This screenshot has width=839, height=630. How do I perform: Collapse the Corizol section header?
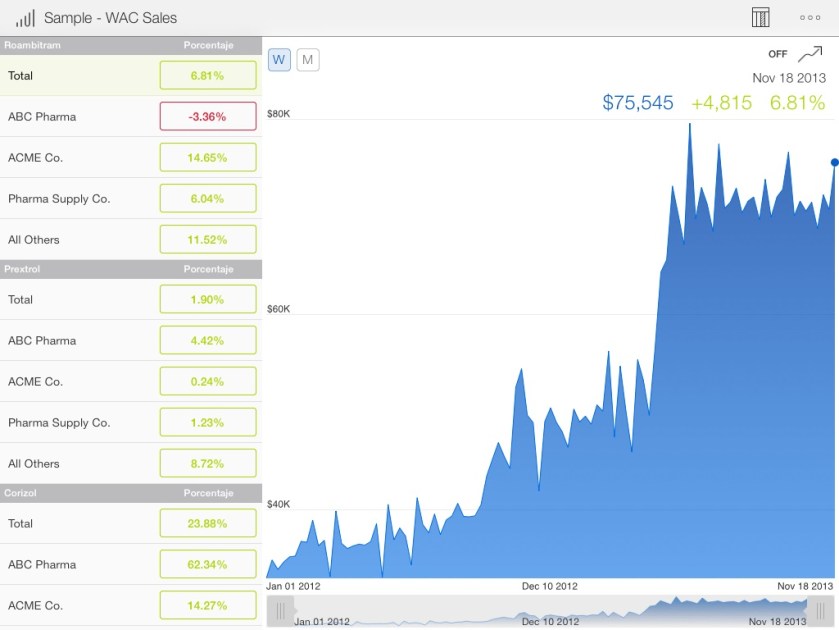(x=130, y=493)
